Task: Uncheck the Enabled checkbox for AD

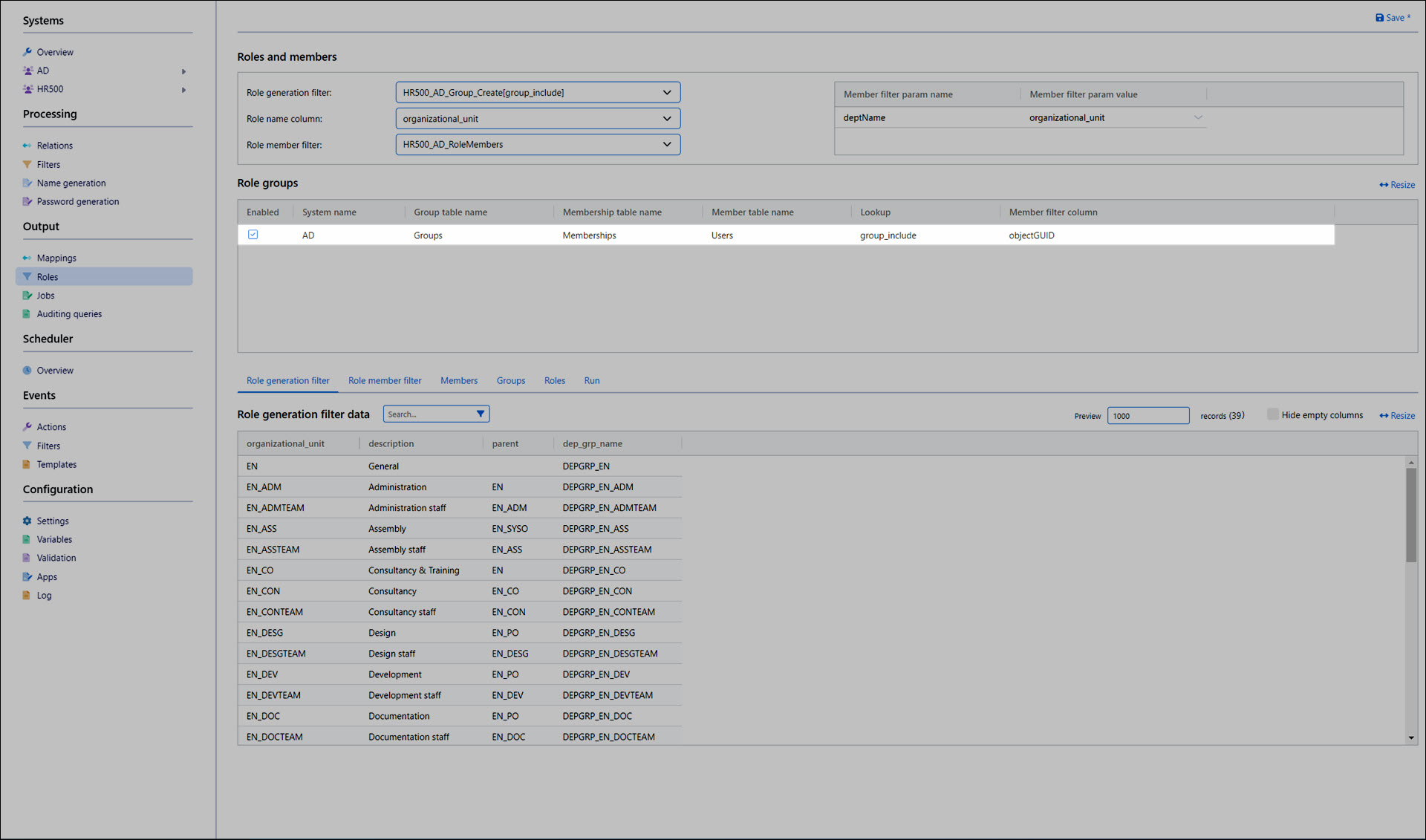Action: 253,235
